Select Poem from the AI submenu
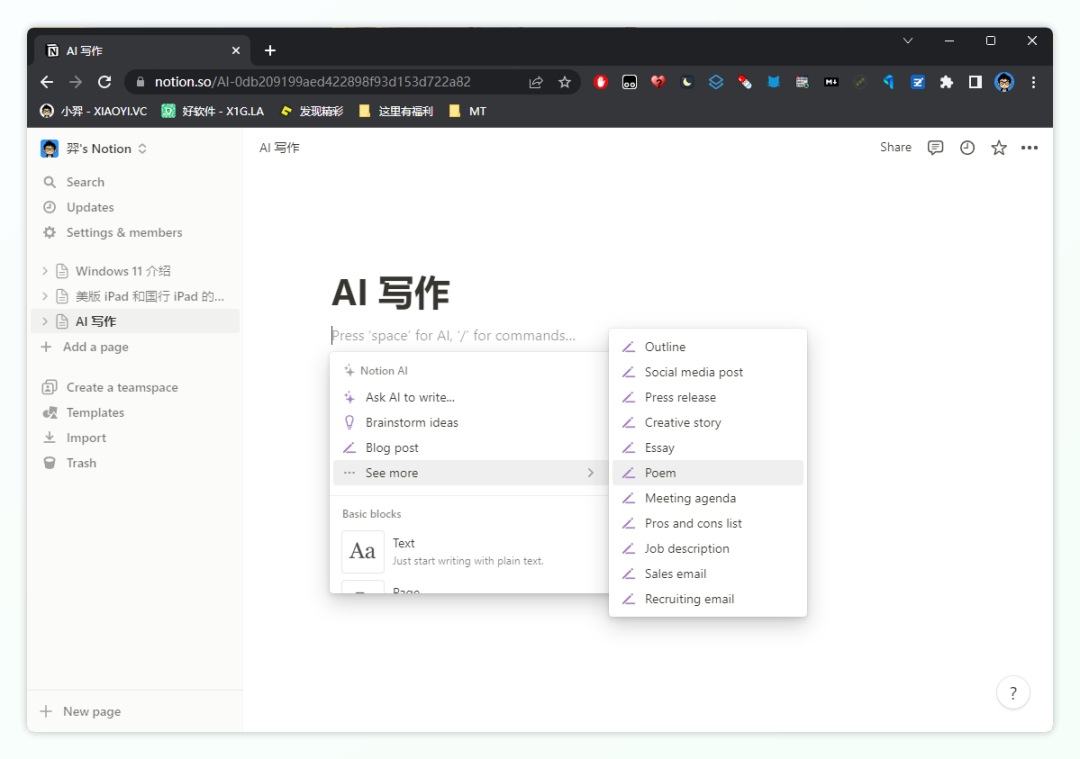 pyautogui.click(x=660, y=473)
